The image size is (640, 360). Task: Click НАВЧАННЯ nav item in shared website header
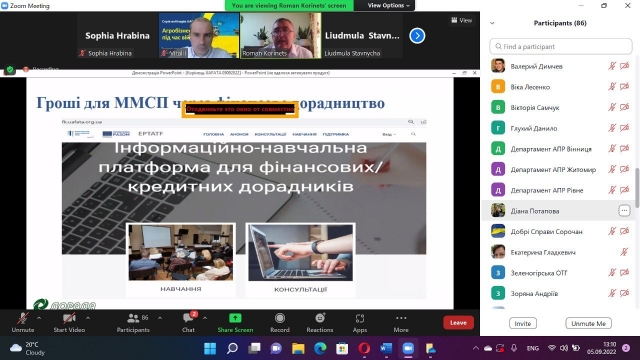point(304,134)
